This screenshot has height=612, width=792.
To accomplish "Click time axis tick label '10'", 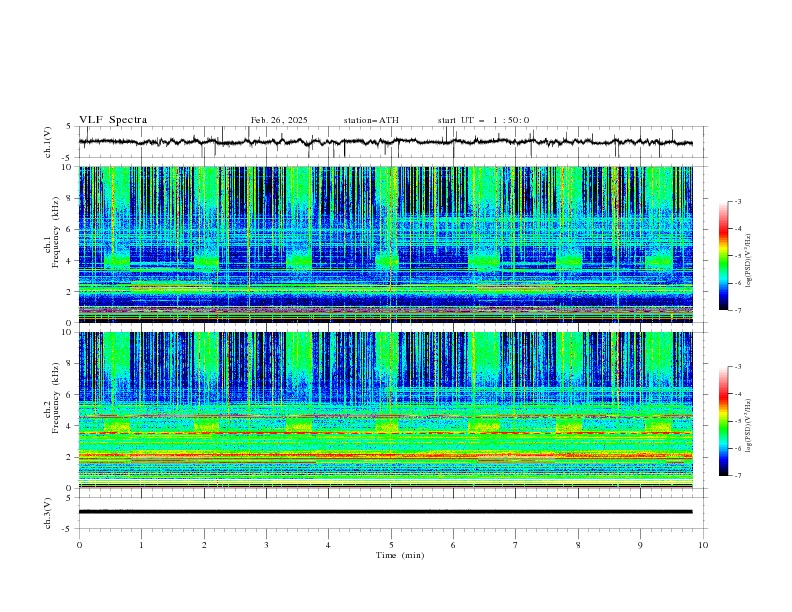I will (x=703, y=545).
